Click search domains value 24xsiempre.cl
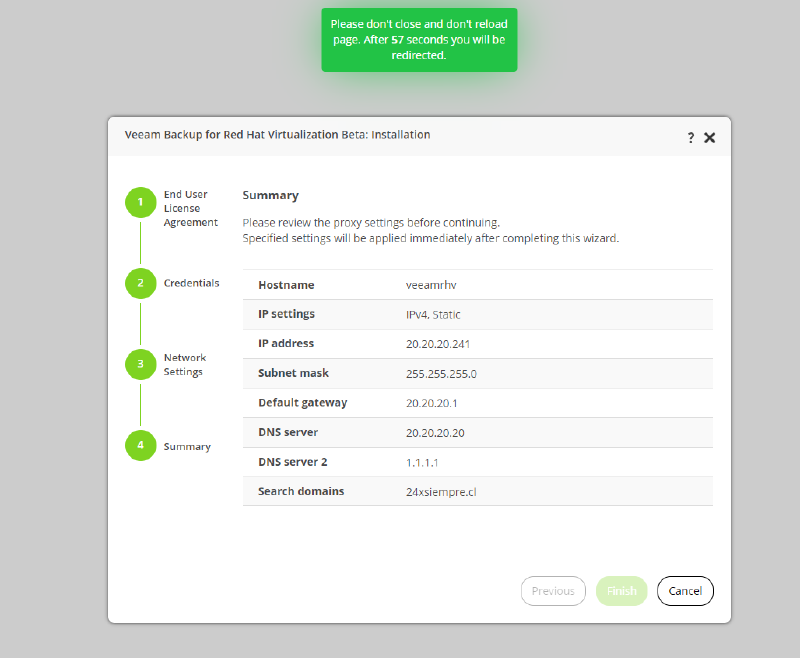800x658 pixels. click(x=441, y=492)
